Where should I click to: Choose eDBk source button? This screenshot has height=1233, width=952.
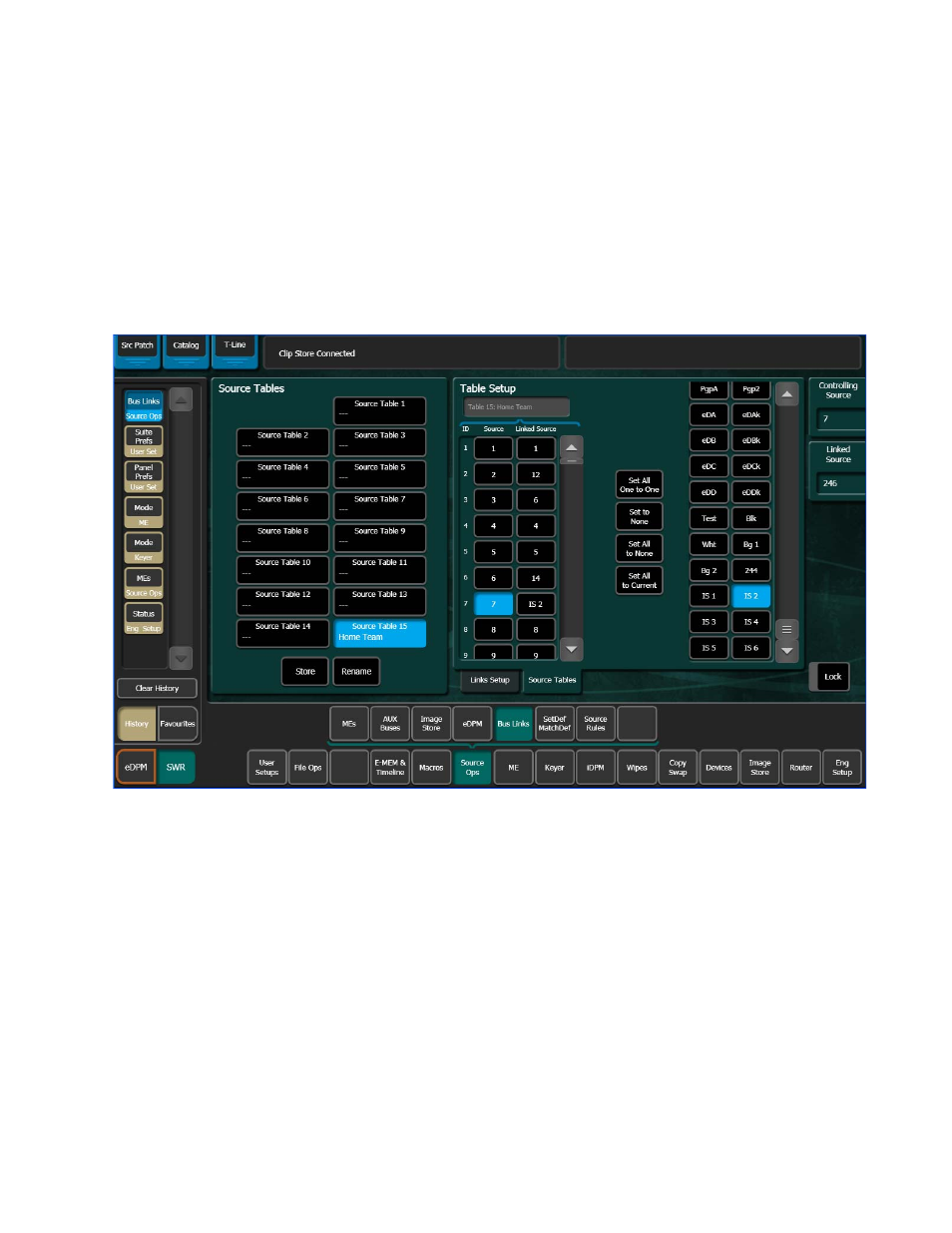(x=751, y=440)
